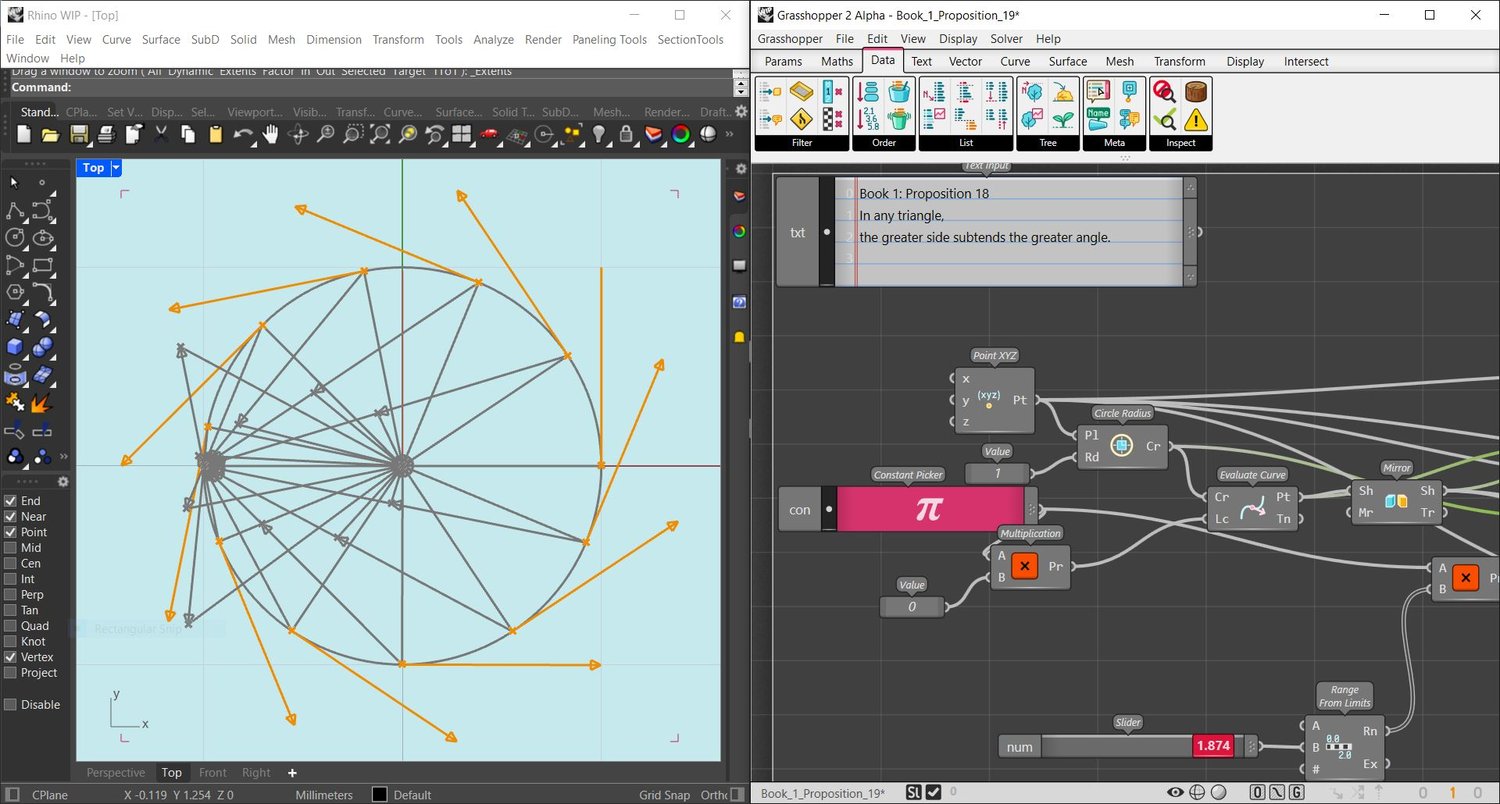Click the sort numbers icon in Order group
Viewport: 1500px width, 804px height.
[869, 120]
